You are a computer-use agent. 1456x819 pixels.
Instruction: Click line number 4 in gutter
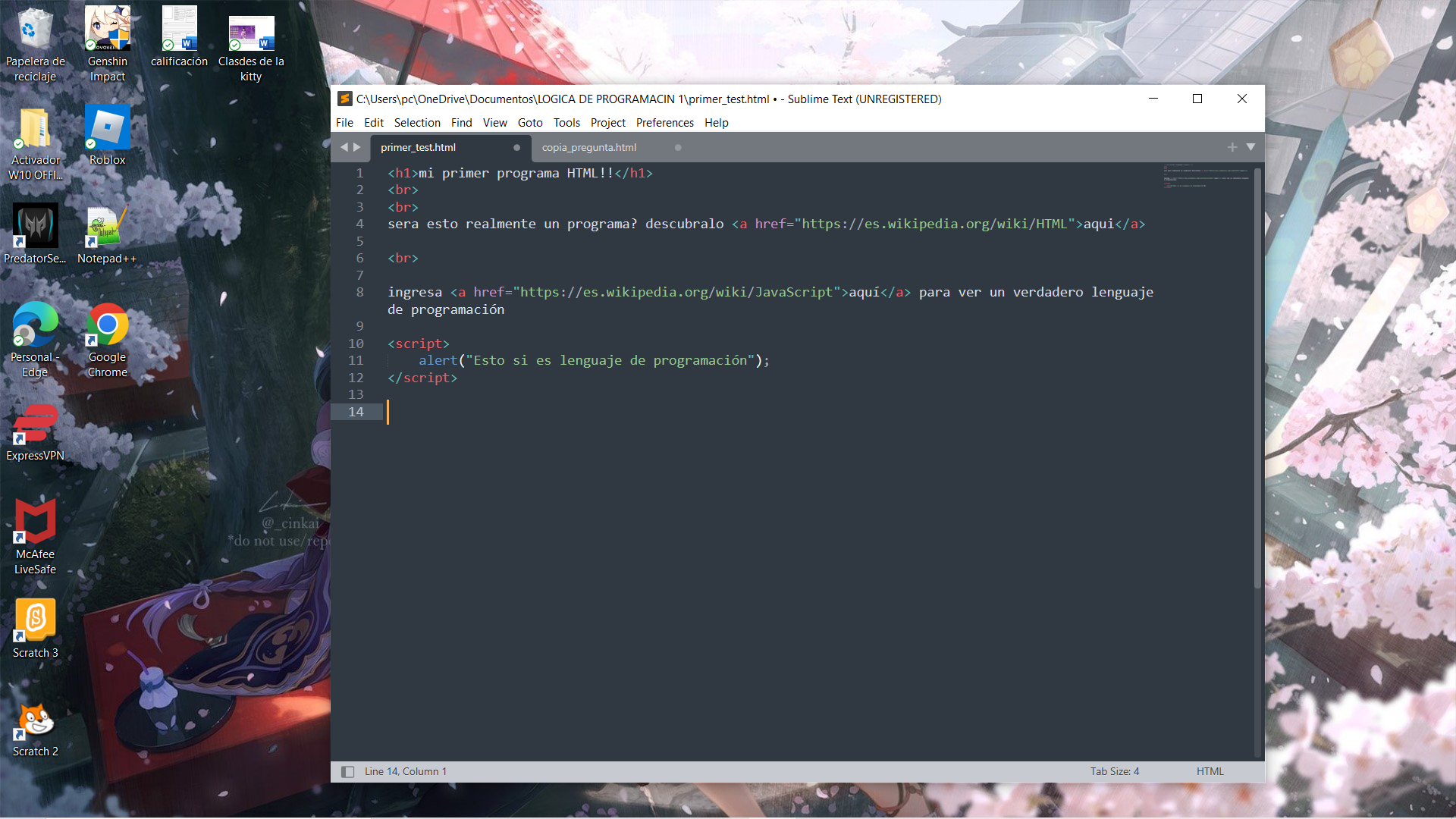[359, 224]
